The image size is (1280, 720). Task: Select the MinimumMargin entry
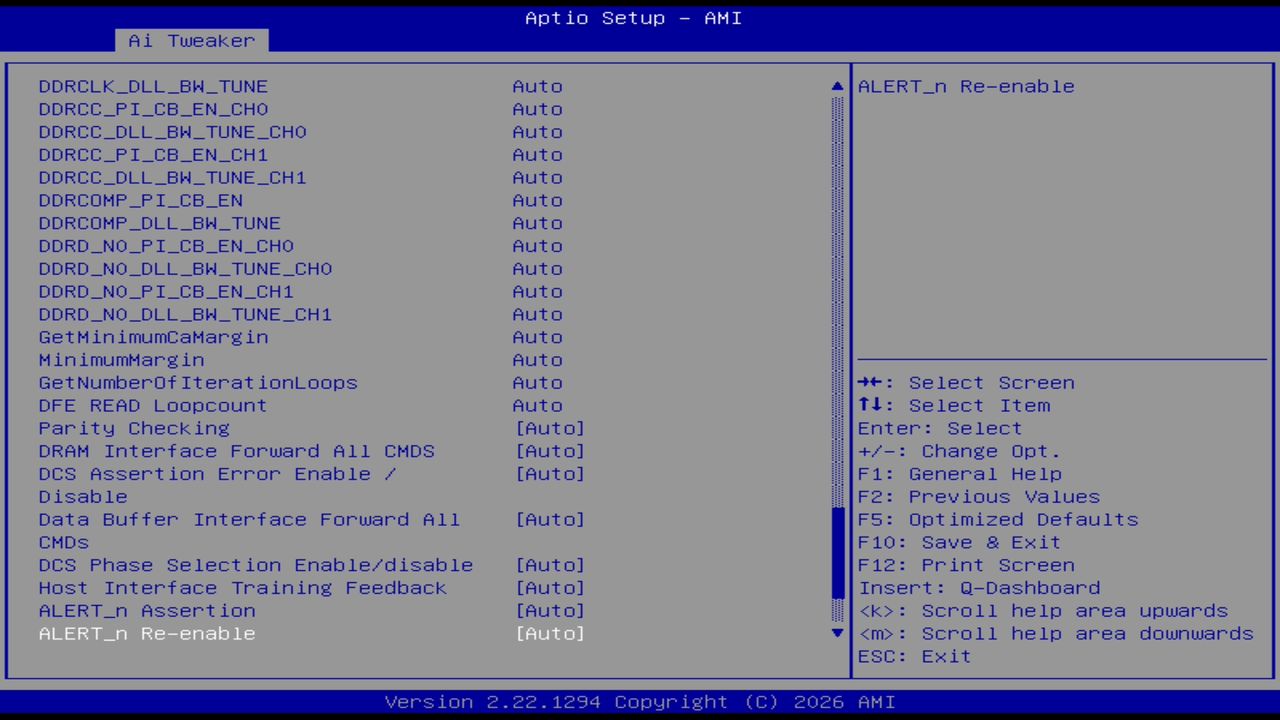120,360
